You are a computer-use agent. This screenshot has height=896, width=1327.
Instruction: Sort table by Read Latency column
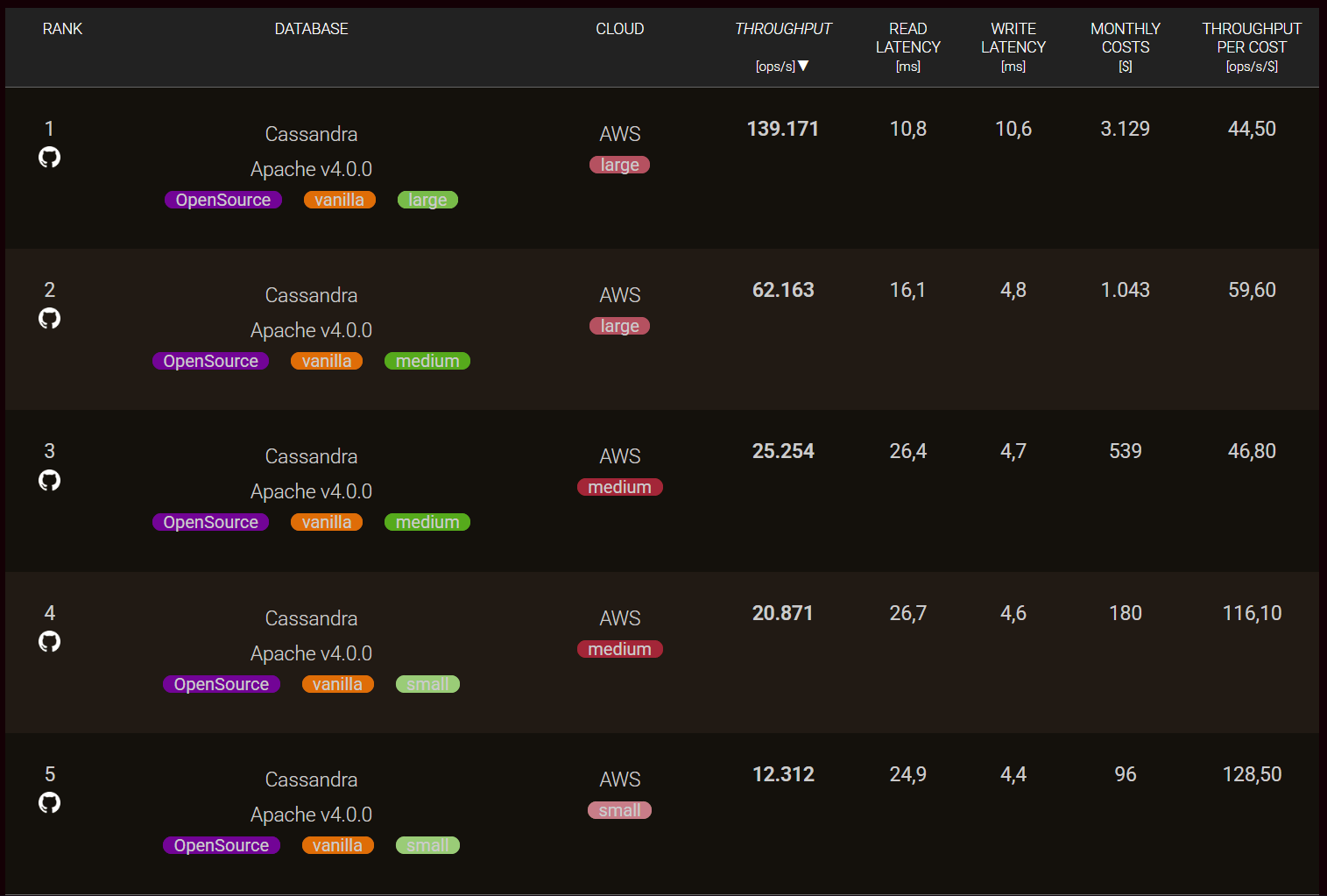pos(907,46)
